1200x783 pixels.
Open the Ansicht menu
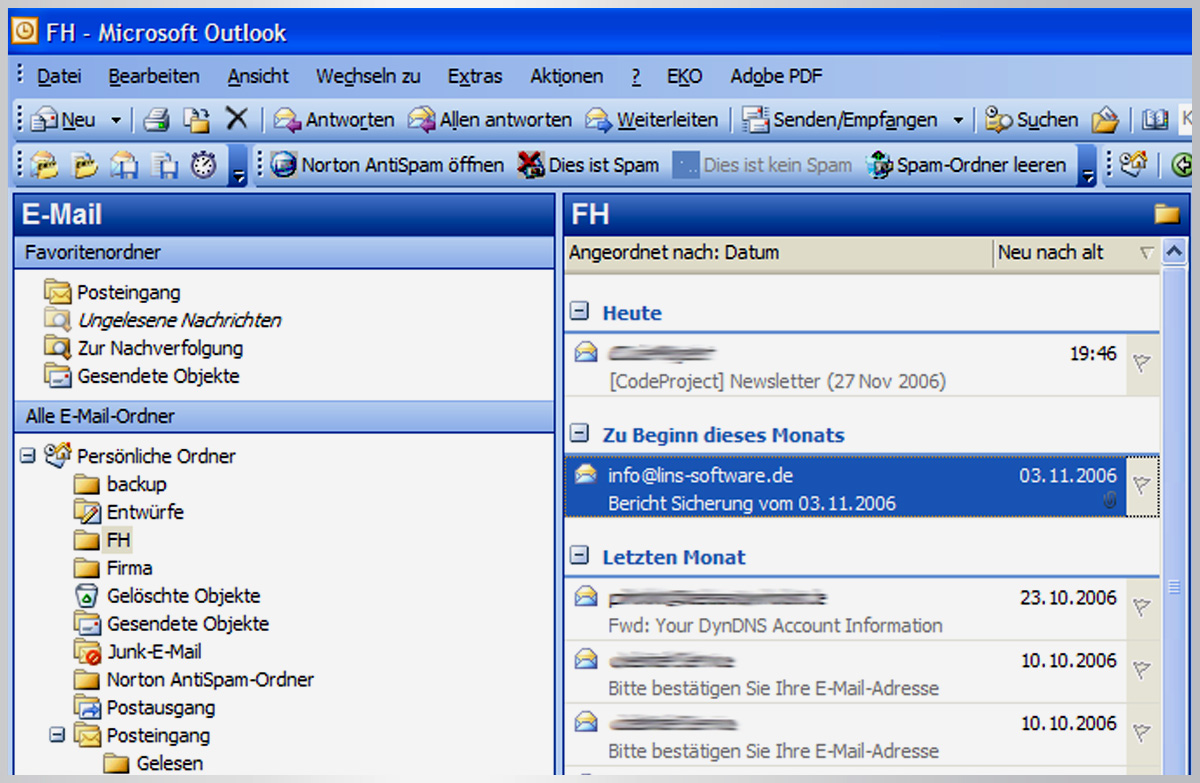click(x=258, y=76)
